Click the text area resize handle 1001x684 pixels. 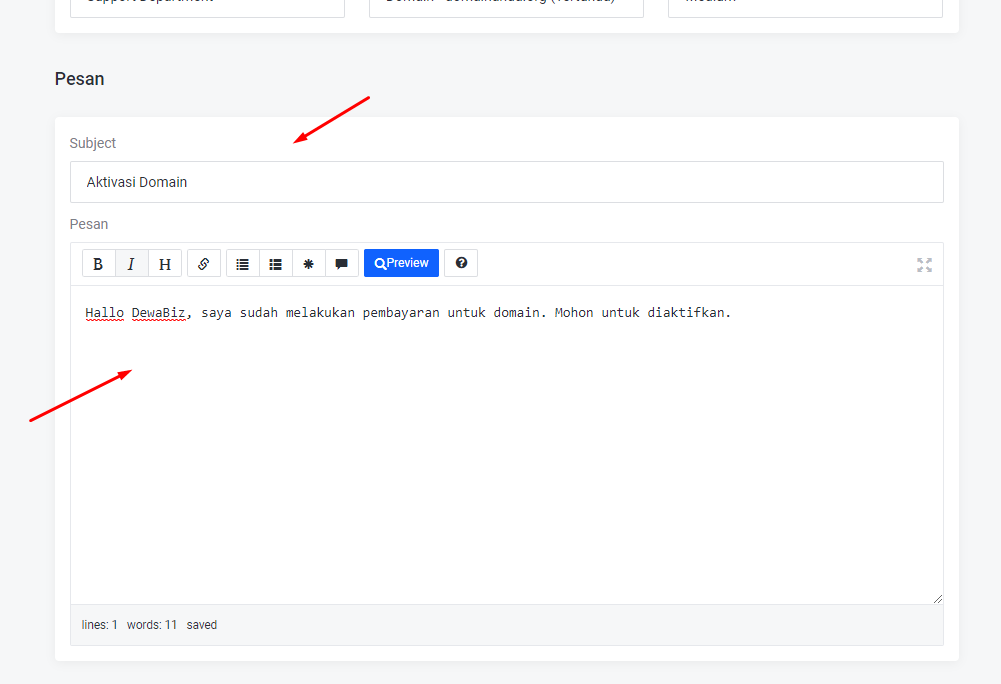pyautogui.click(x=937, y=599)
